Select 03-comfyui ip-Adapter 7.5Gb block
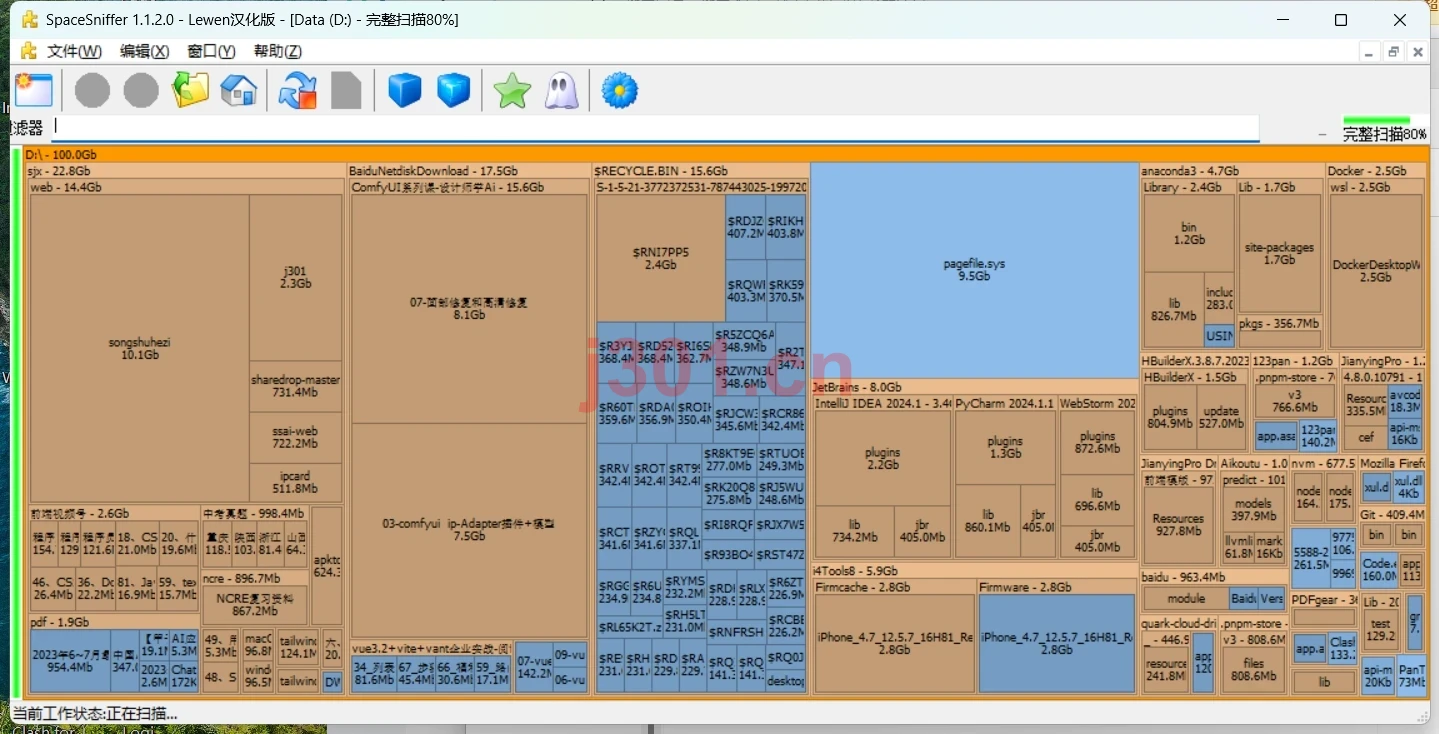The image size is (1439, 734). click(x=469, y=530)
